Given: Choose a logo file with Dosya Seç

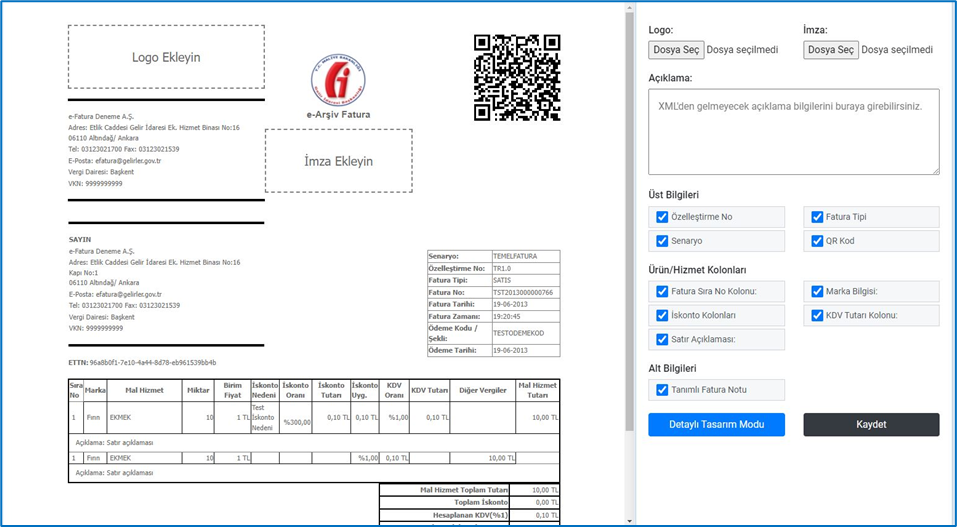Looking at the screenshot, I should [x=676, y=50].
